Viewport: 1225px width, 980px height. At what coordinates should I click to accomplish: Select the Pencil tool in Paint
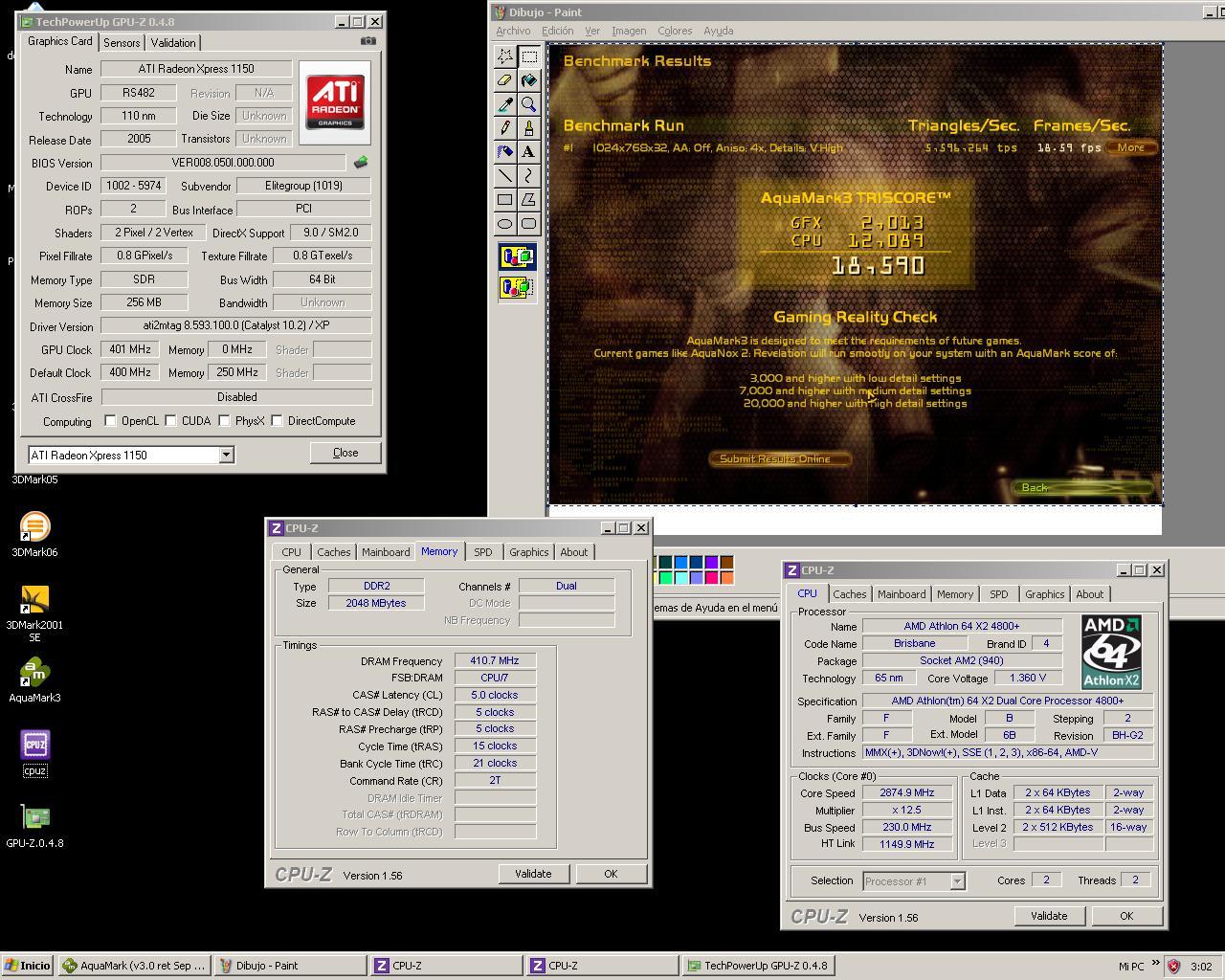[505, 128]
